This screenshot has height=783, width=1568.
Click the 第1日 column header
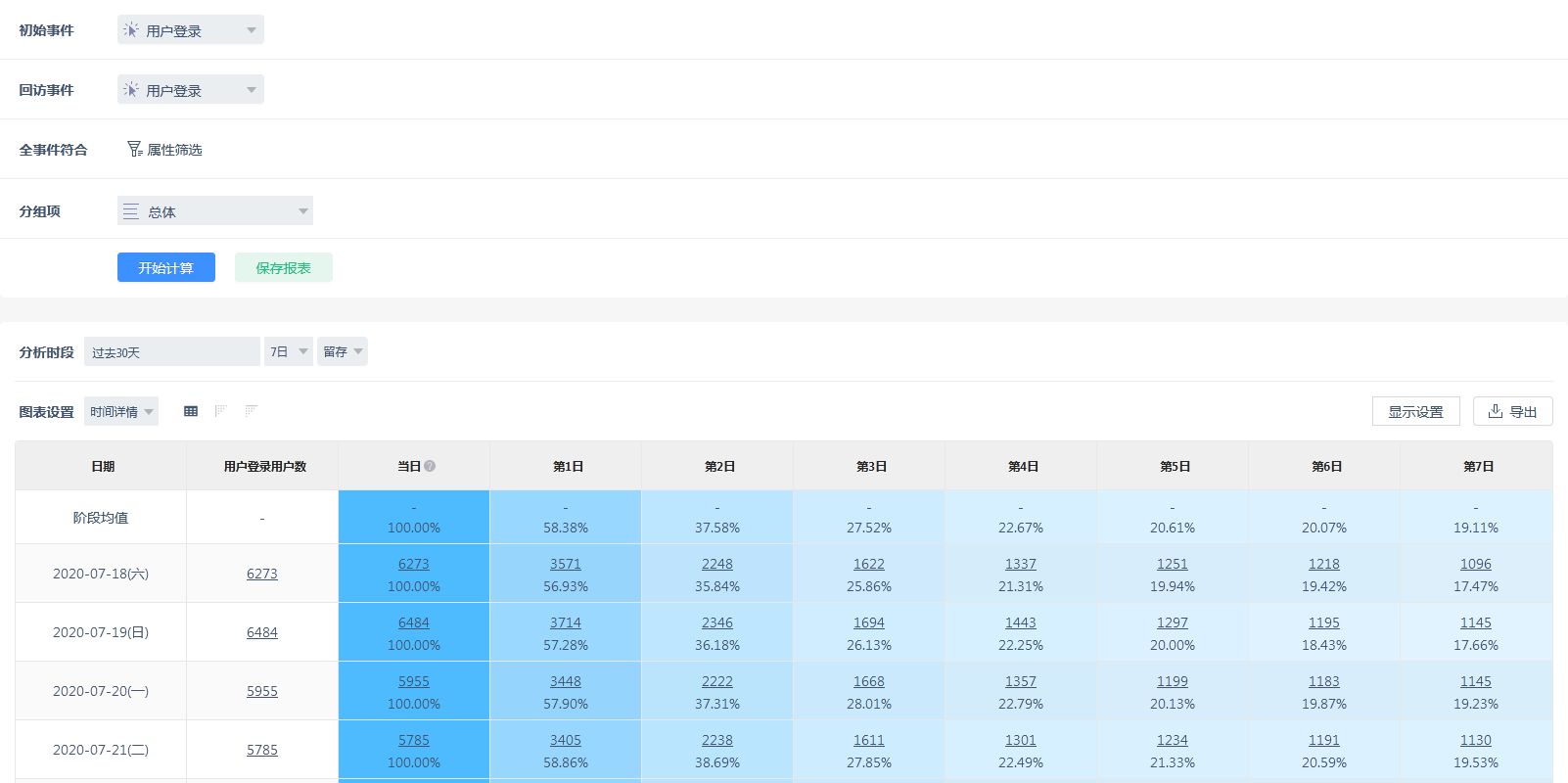click(x=568, y=466)
